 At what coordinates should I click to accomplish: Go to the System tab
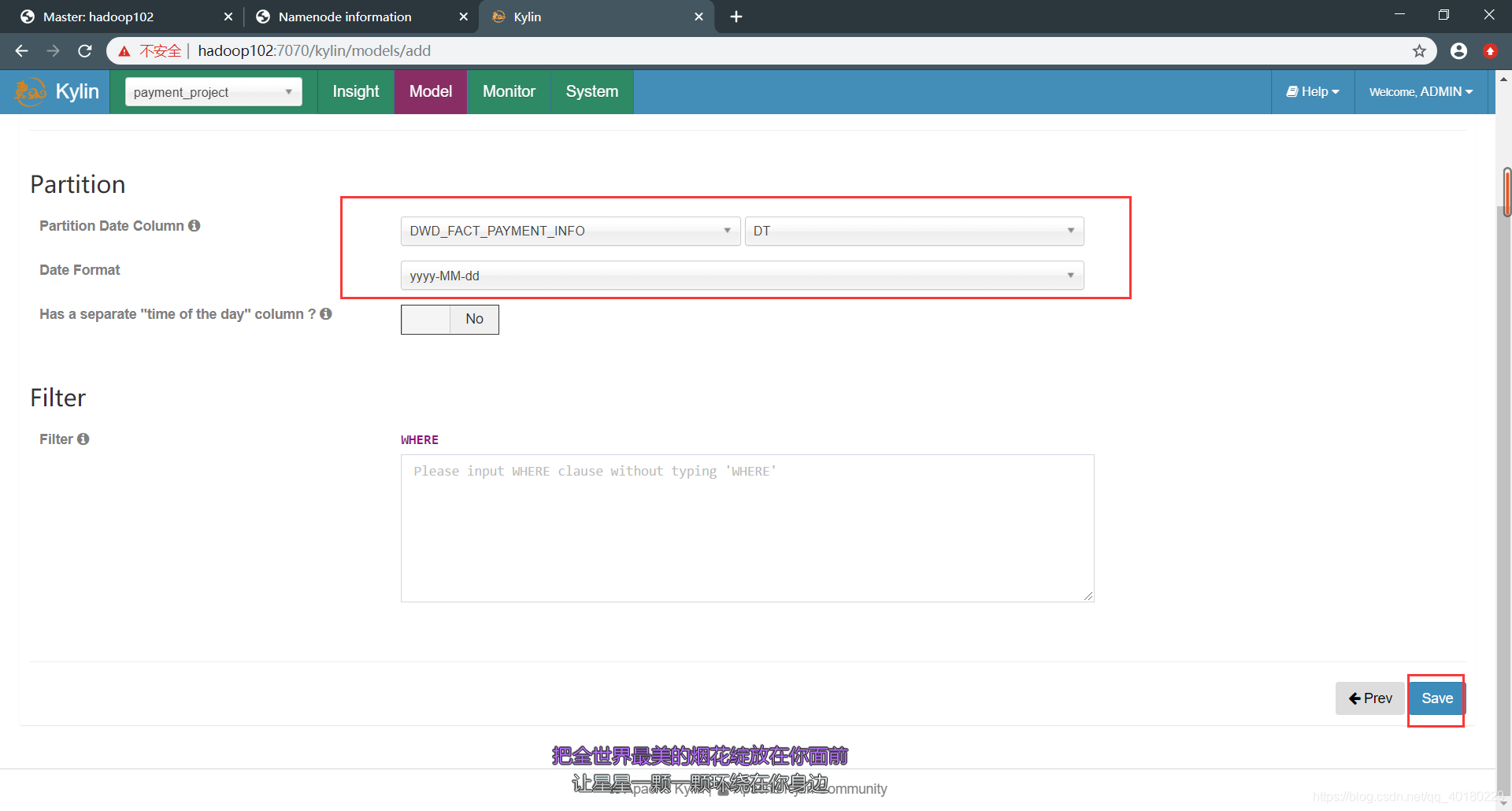592,92
